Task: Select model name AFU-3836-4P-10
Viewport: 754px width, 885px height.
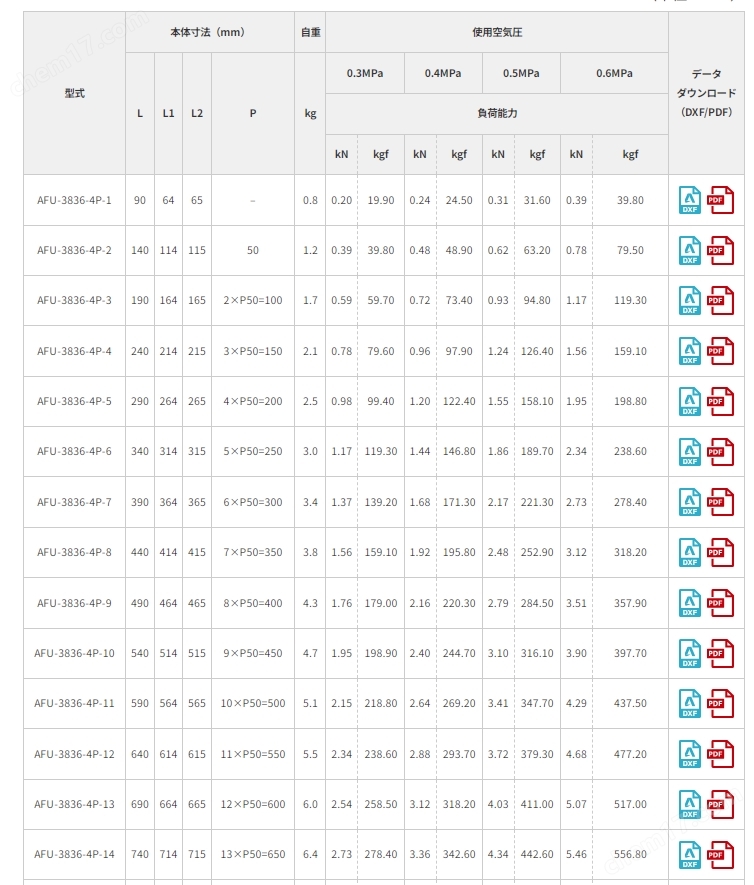Action: point(74,653)
